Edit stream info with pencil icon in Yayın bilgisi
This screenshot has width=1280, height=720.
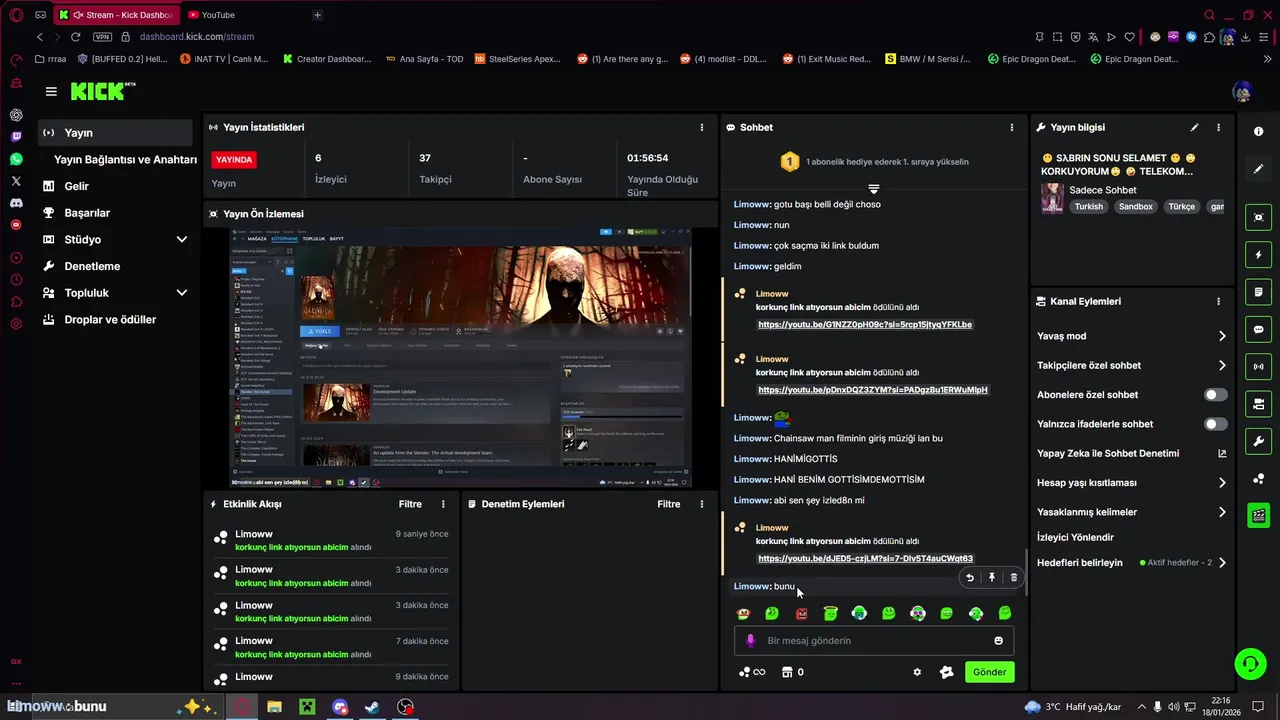pos(1194,128)
